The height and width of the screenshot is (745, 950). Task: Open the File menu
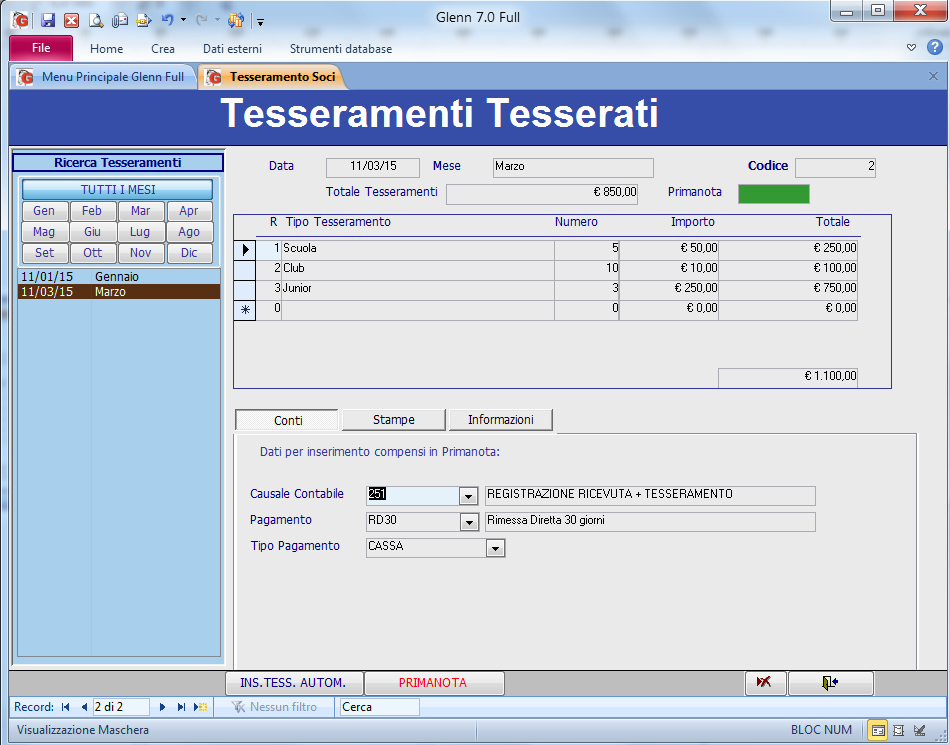[x=41, y=48]
